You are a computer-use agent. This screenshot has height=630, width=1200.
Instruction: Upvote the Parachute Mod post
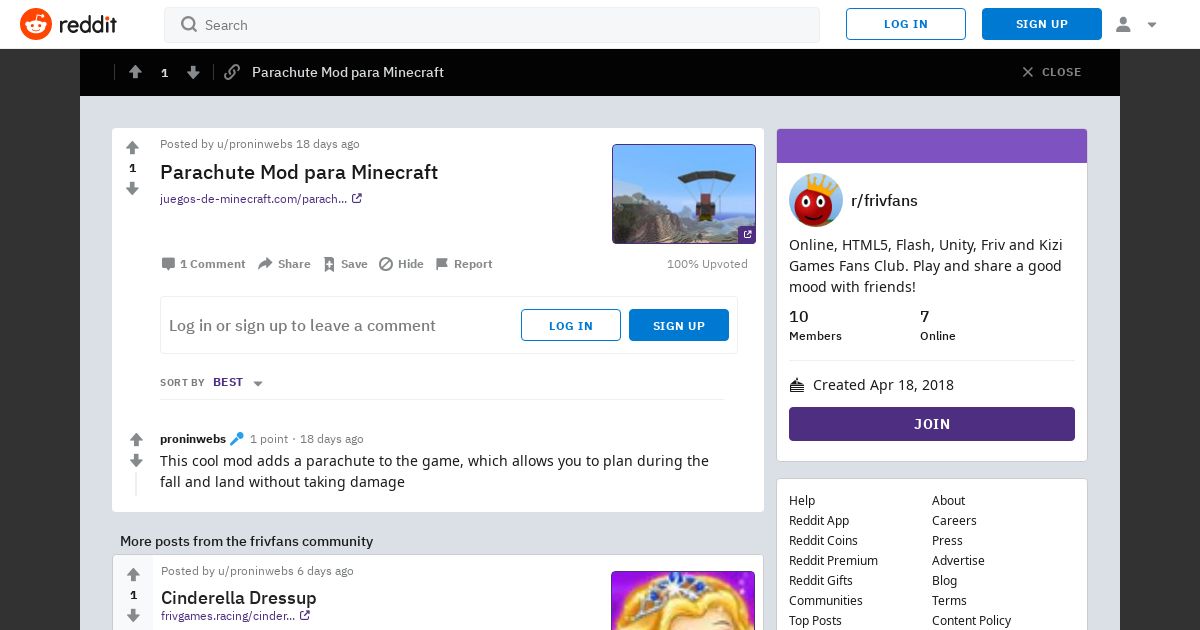pyautogui.click(x=132, y=148)
